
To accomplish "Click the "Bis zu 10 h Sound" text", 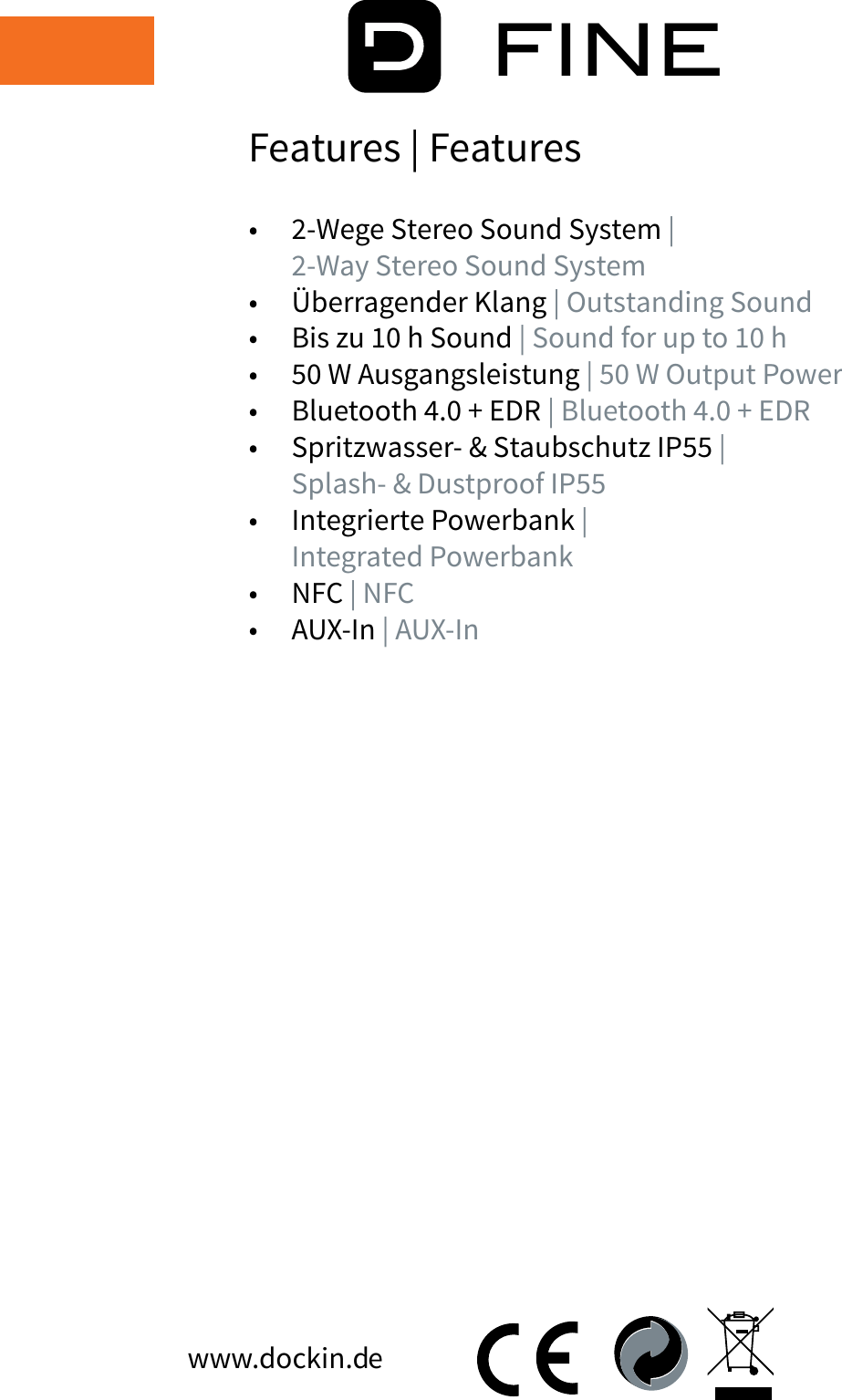I will coord(401,338).
